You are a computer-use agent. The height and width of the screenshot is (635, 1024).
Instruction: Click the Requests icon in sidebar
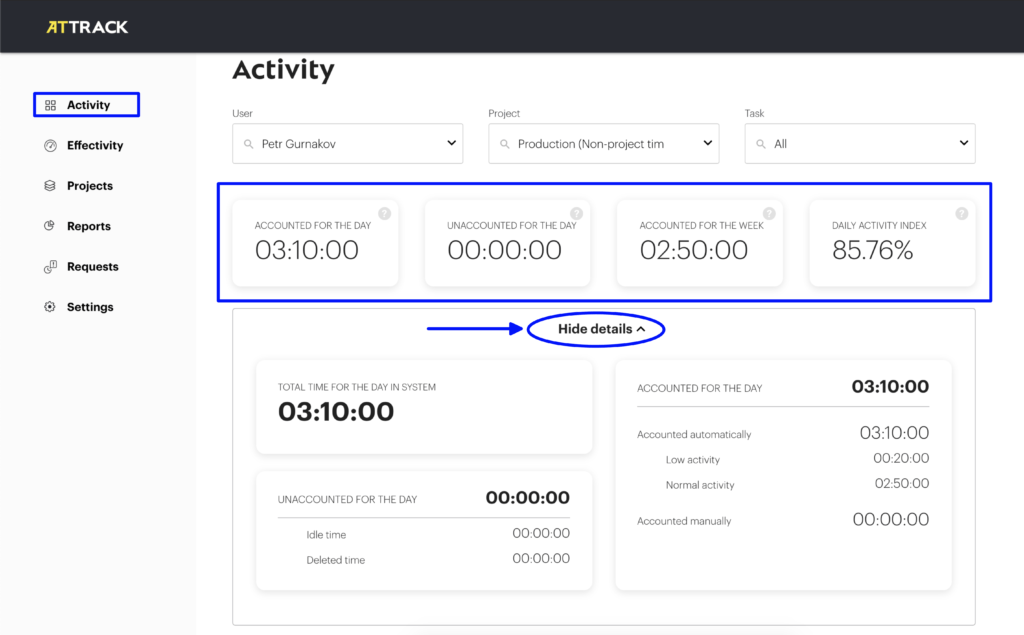pos(50,267)
